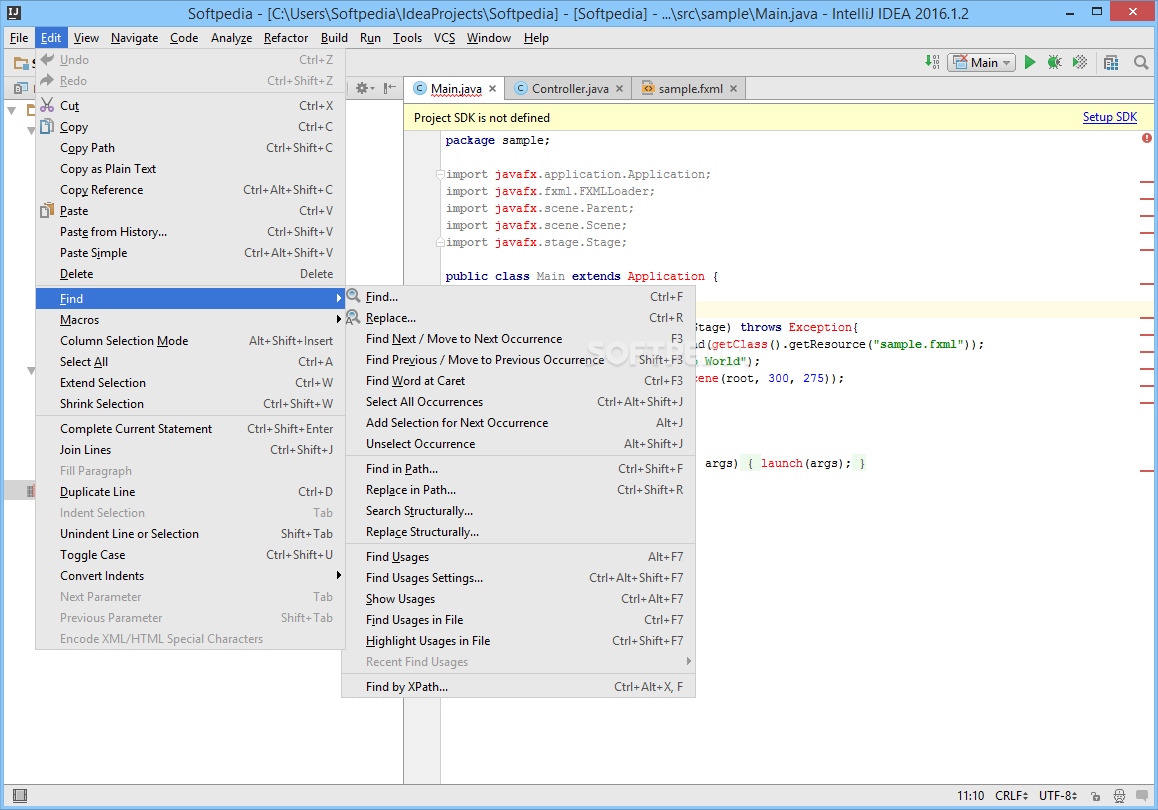Choose Replace... in the Find submenu

[518, 318]
